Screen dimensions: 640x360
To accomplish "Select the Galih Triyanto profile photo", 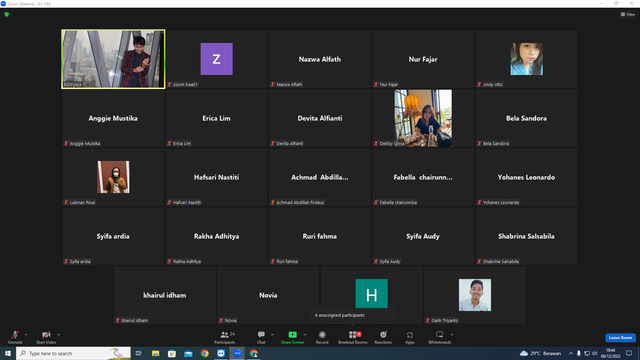I will (475, 295).
